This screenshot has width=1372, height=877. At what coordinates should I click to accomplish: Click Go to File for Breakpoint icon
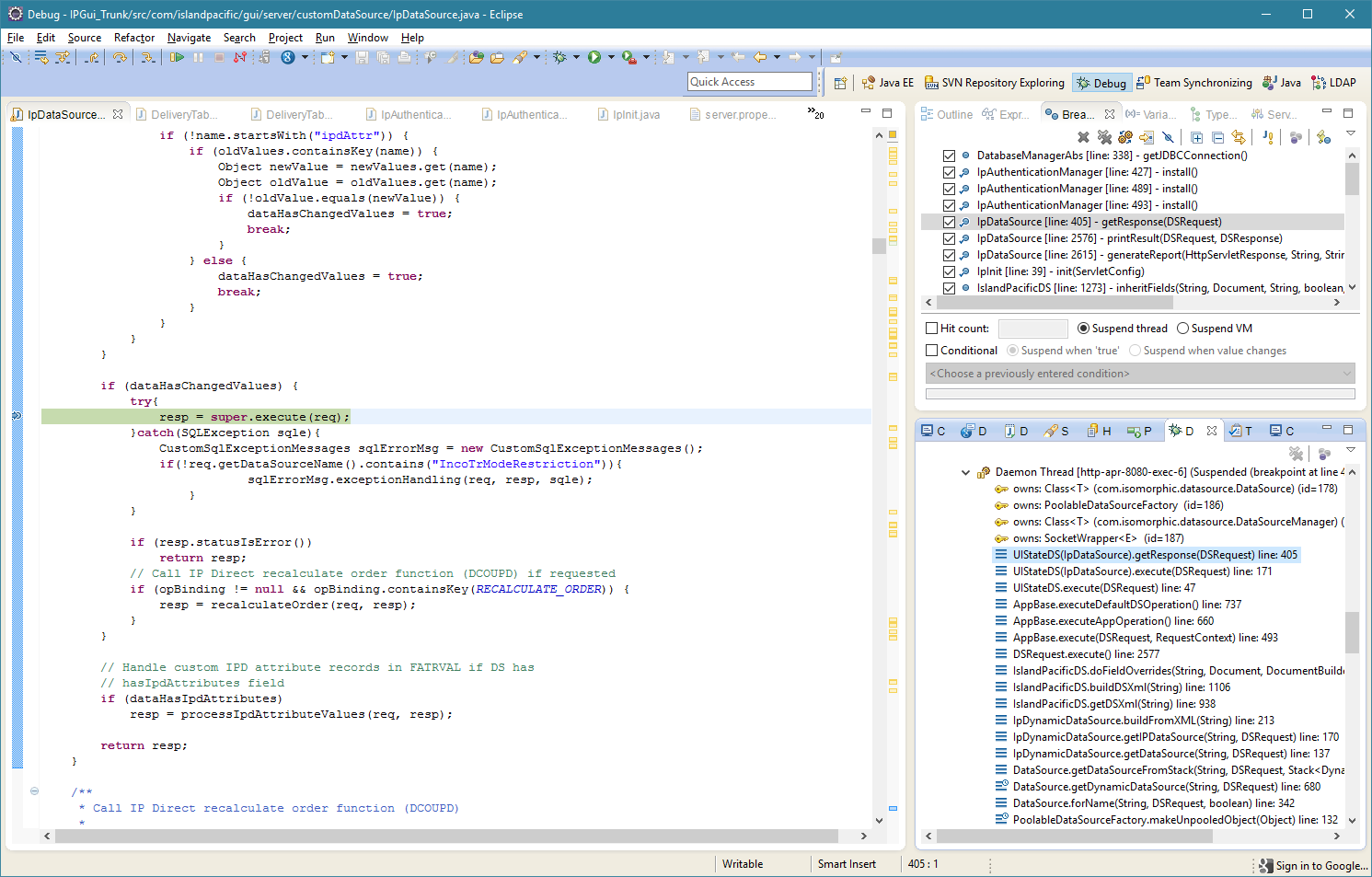1147,137
